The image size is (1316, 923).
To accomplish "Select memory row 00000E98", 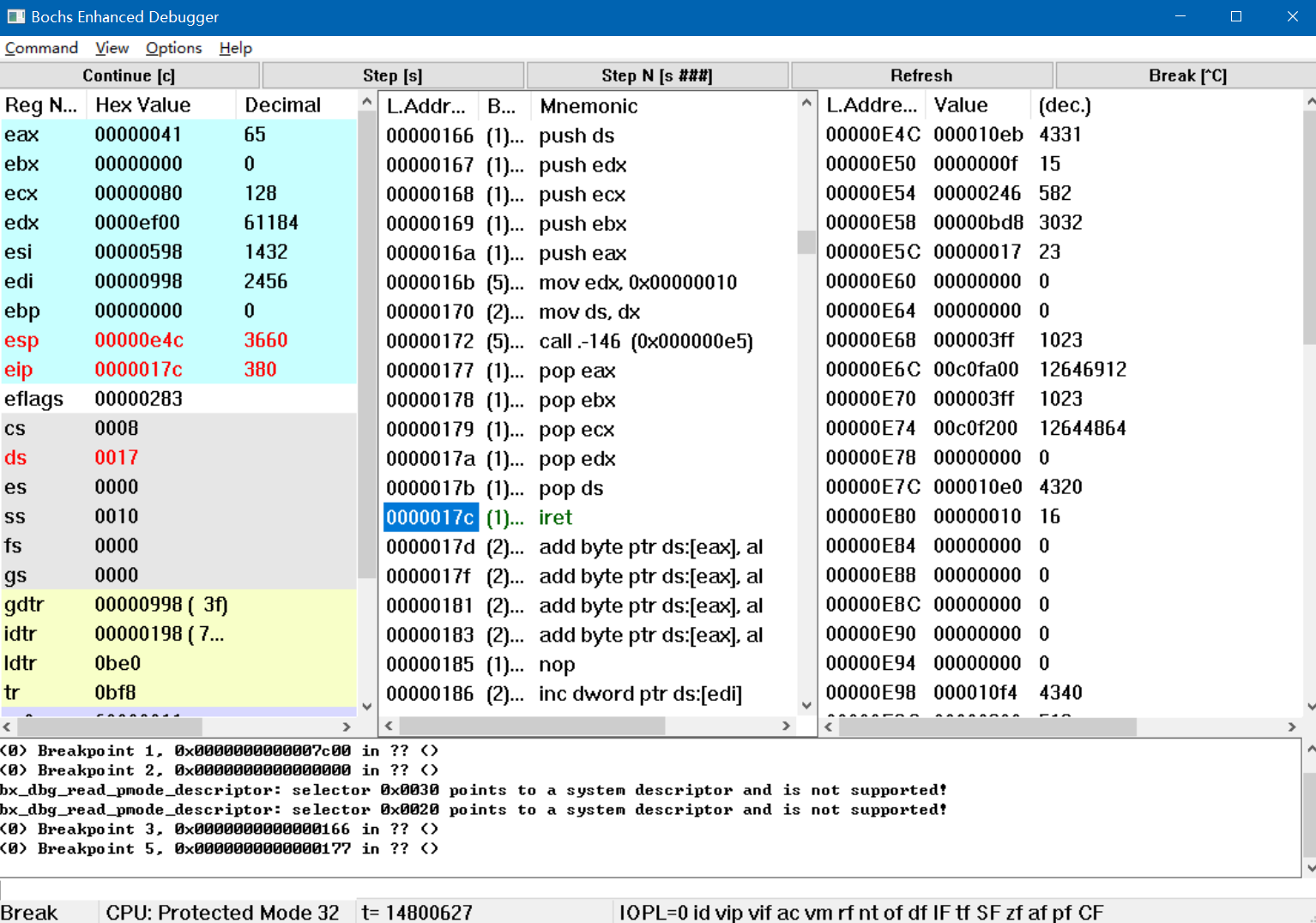I will (x=1062, y=692).
